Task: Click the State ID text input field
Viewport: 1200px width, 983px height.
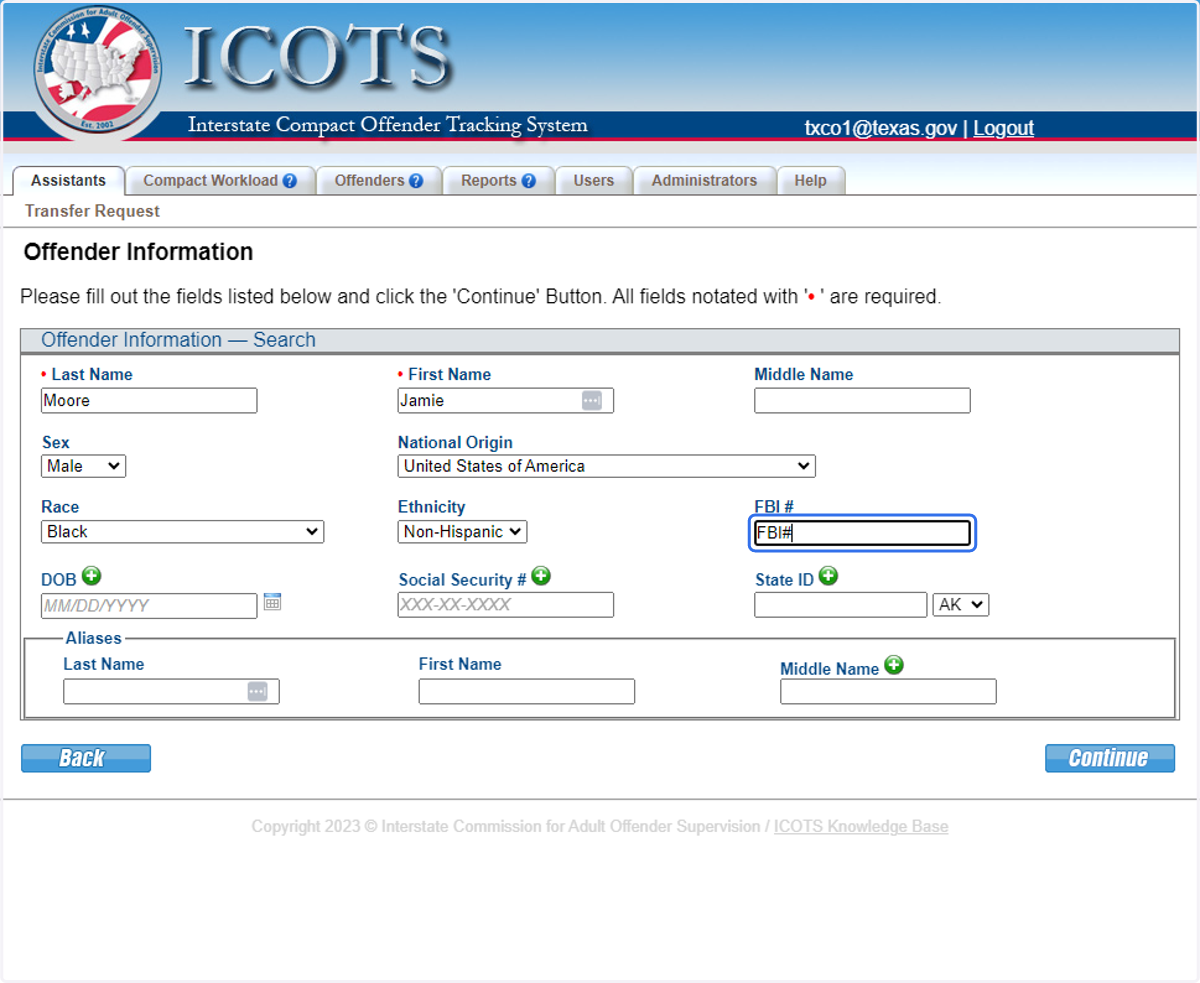Action: (x=841, y=605)
